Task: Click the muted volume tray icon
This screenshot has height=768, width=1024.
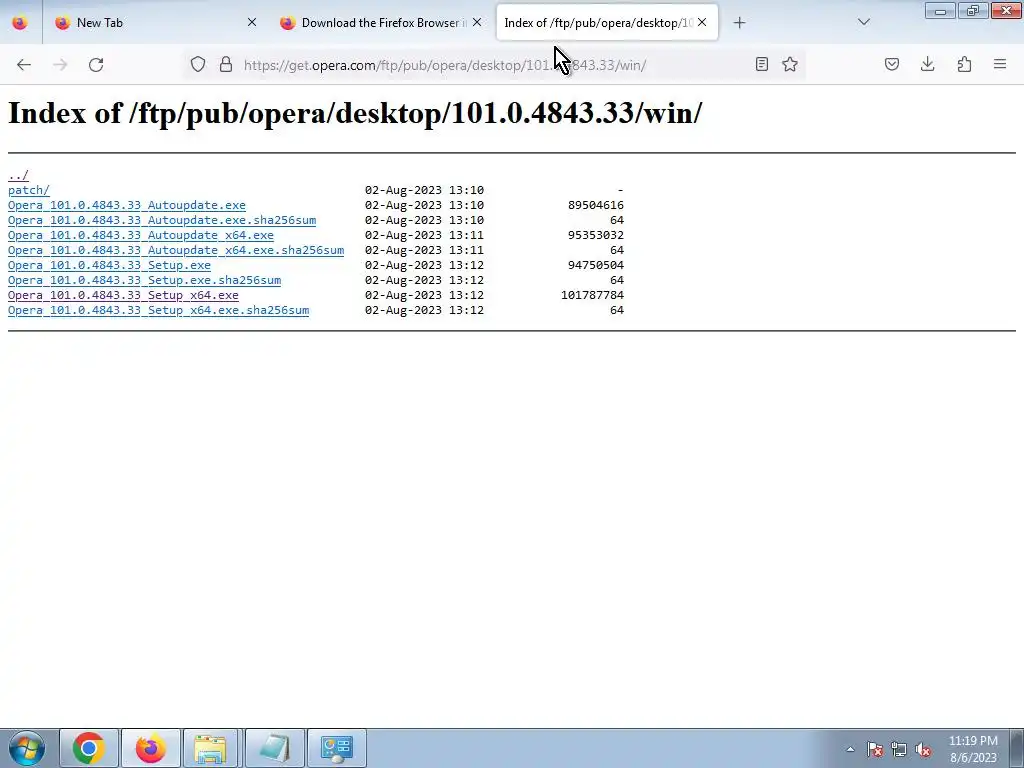Action: [923, 749]
